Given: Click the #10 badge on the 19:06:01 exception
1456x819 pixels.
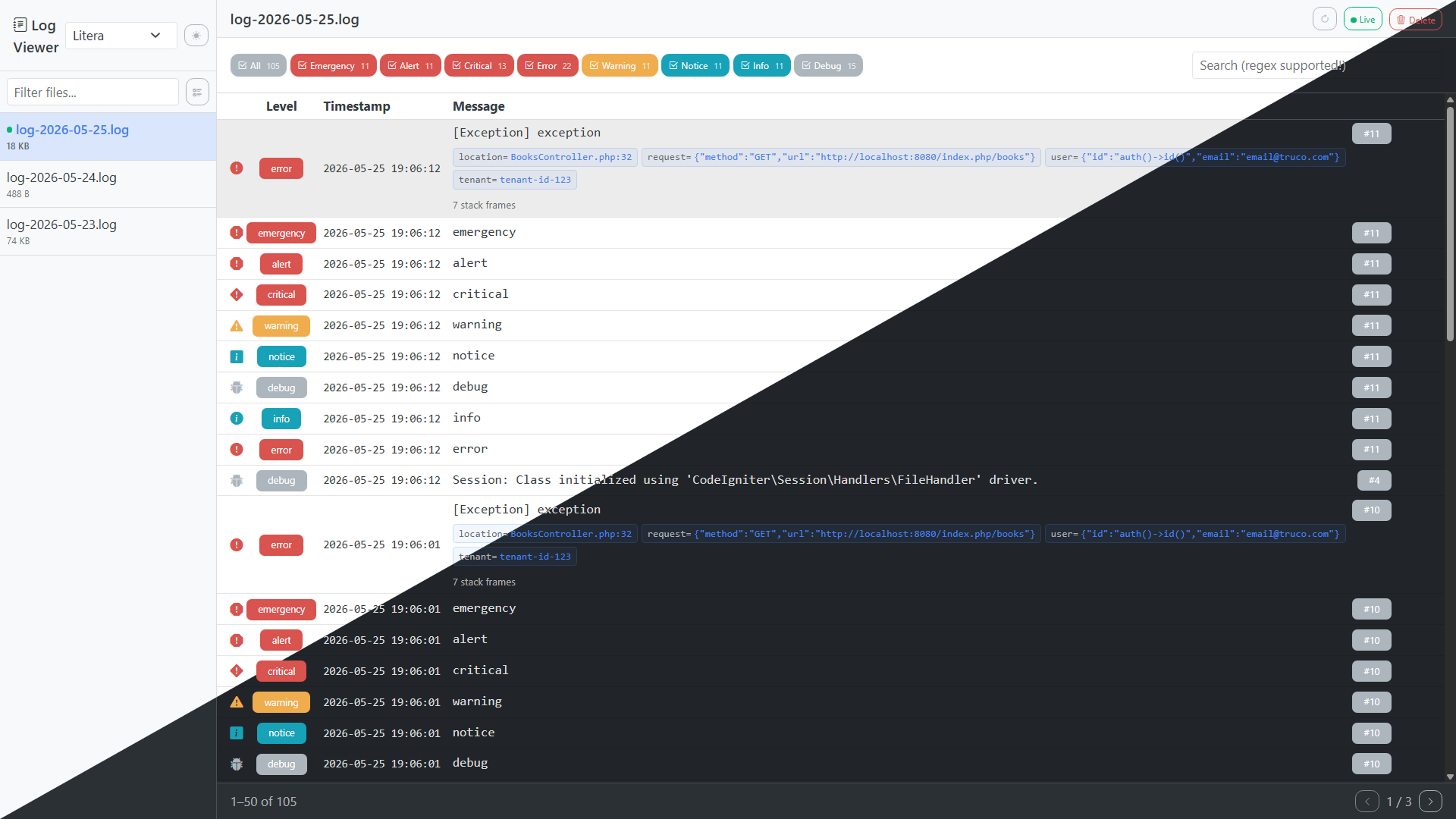Looking at the screenshot, I should pyautogui.click(x=1372, y=510).
